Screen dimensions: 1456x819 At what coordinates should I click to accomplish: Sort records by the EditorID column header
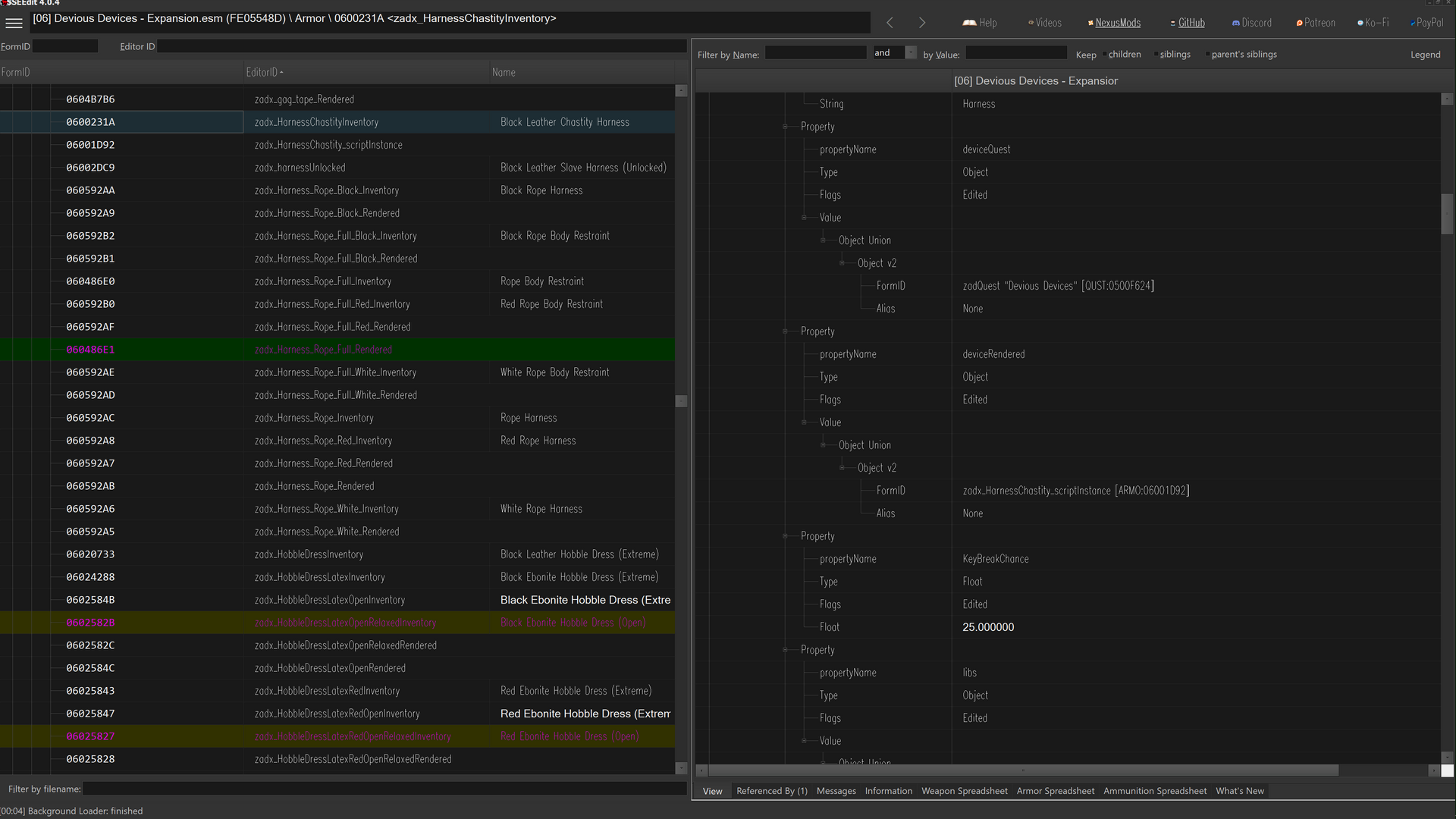click(x=366, y=72)
